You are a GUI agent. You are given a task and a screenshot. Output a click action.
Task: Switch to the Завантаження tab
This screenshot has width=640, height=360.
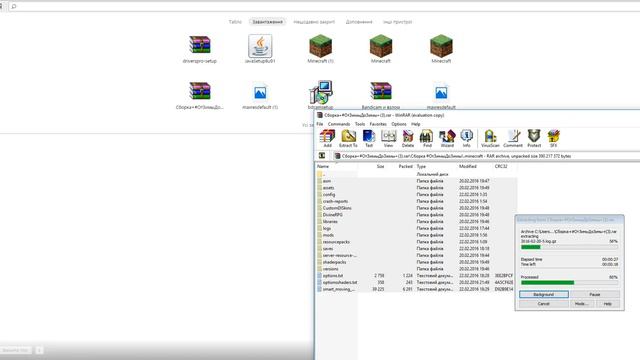(x=267, y=22)
